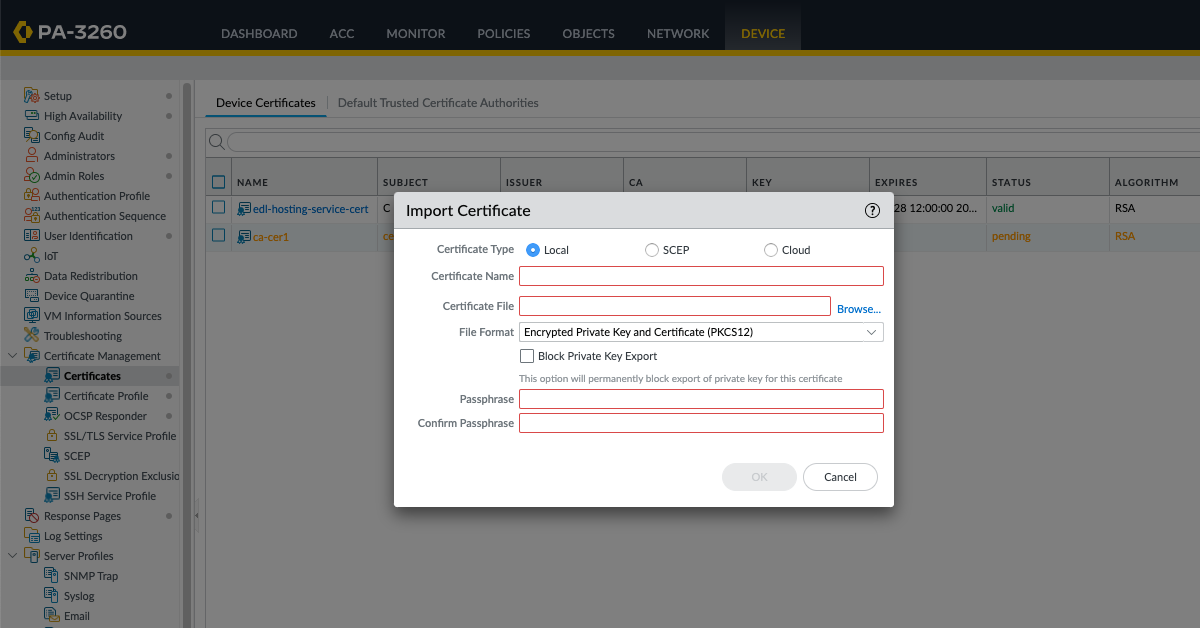This screenshot has height=628, width=1200.
Task: Click the IoT icon in sidebar
Action: tap(32, 256)
